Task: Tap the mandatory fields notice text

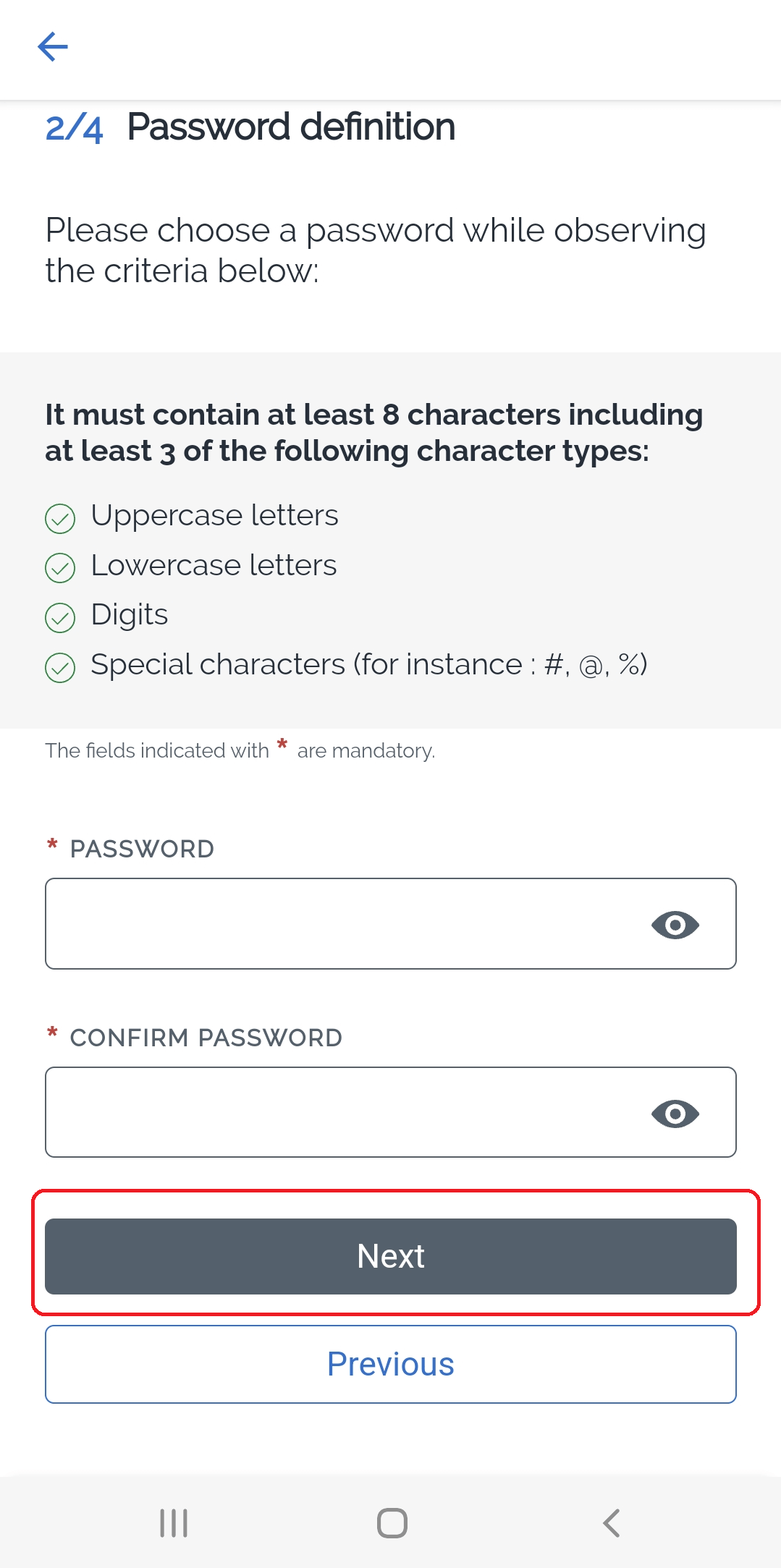Action: 240,750
